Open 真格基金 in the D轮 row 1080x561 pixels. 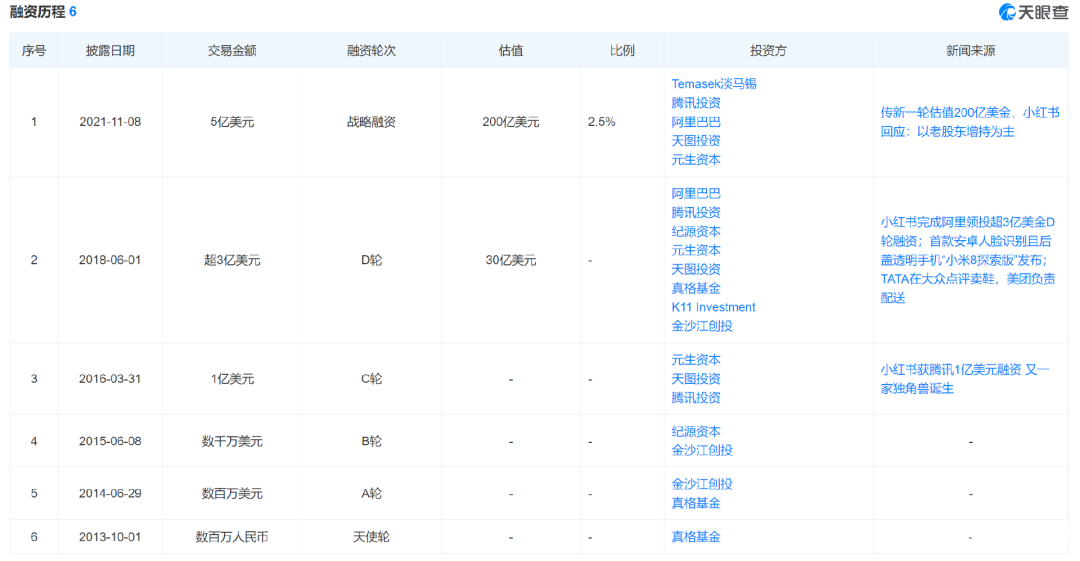pos(696,288)
